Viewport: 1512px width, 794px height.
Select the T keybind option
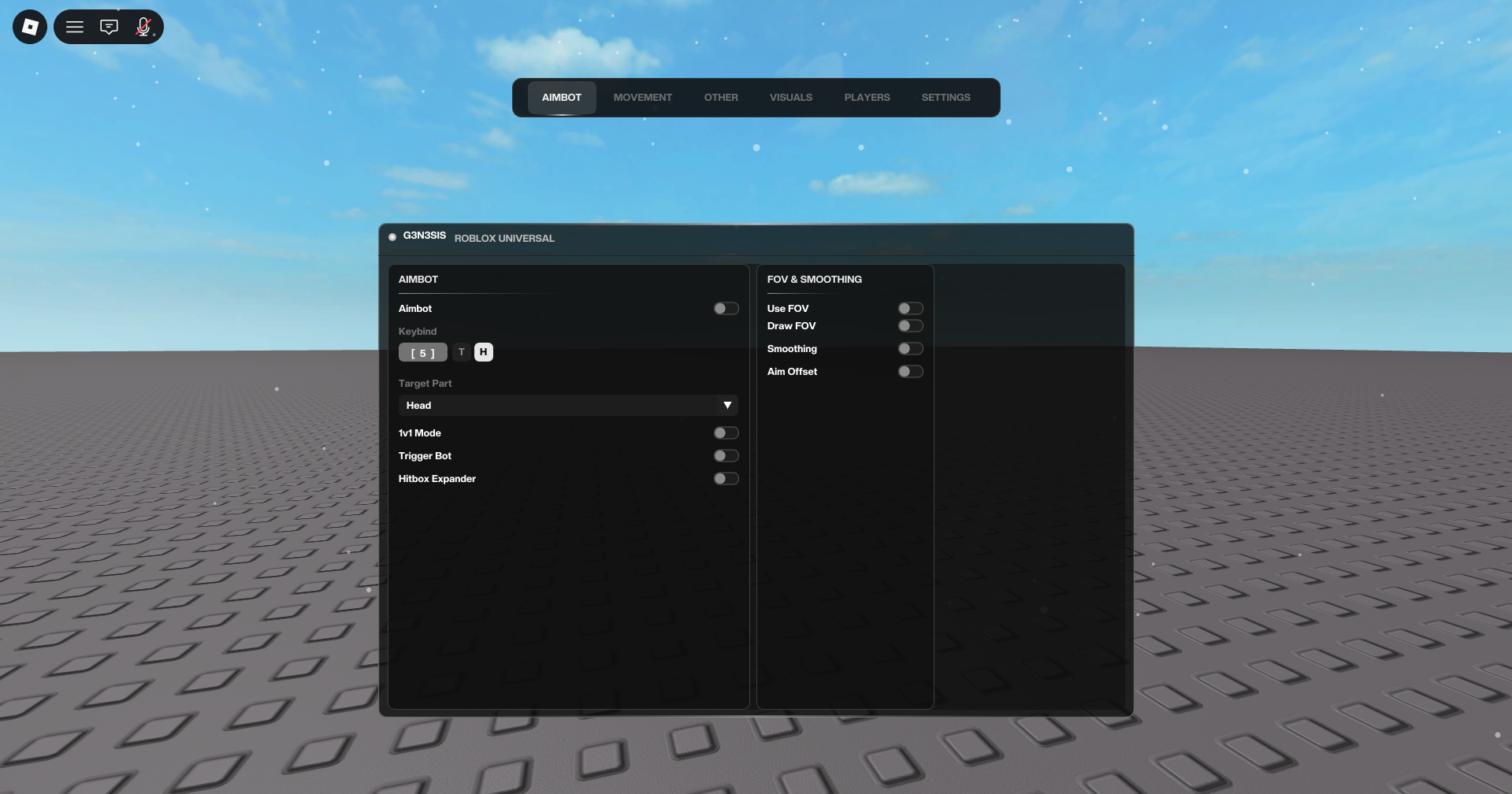(x=461, y=352)
